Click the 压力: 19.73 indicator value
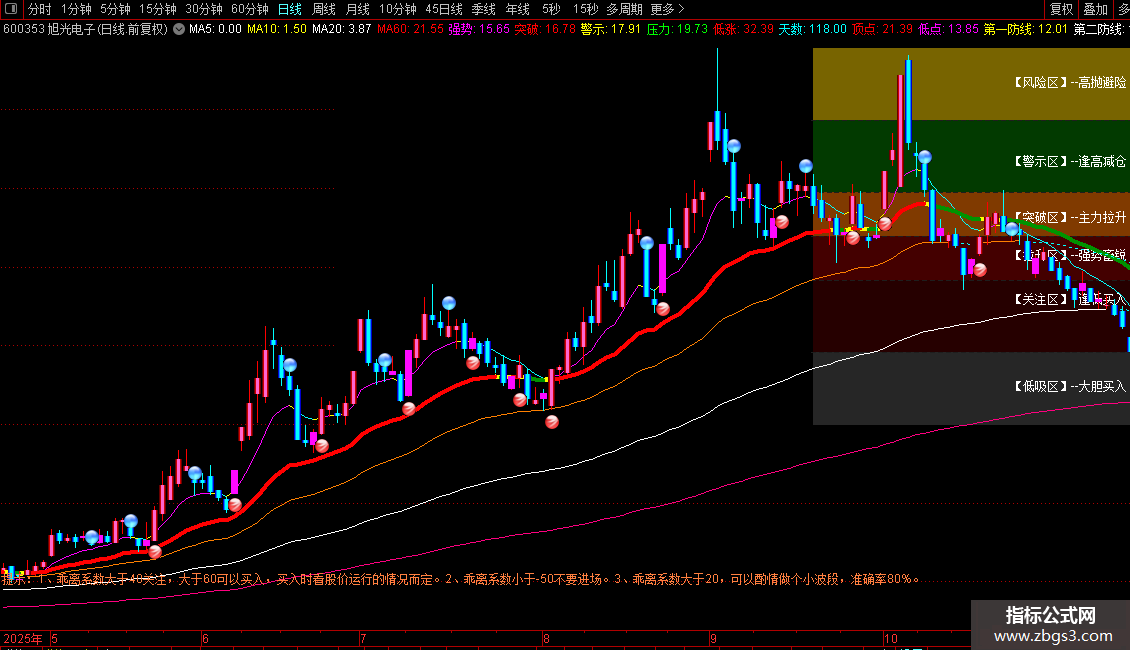The height and width of the screenshot is (650, 1130). (677, 30)
